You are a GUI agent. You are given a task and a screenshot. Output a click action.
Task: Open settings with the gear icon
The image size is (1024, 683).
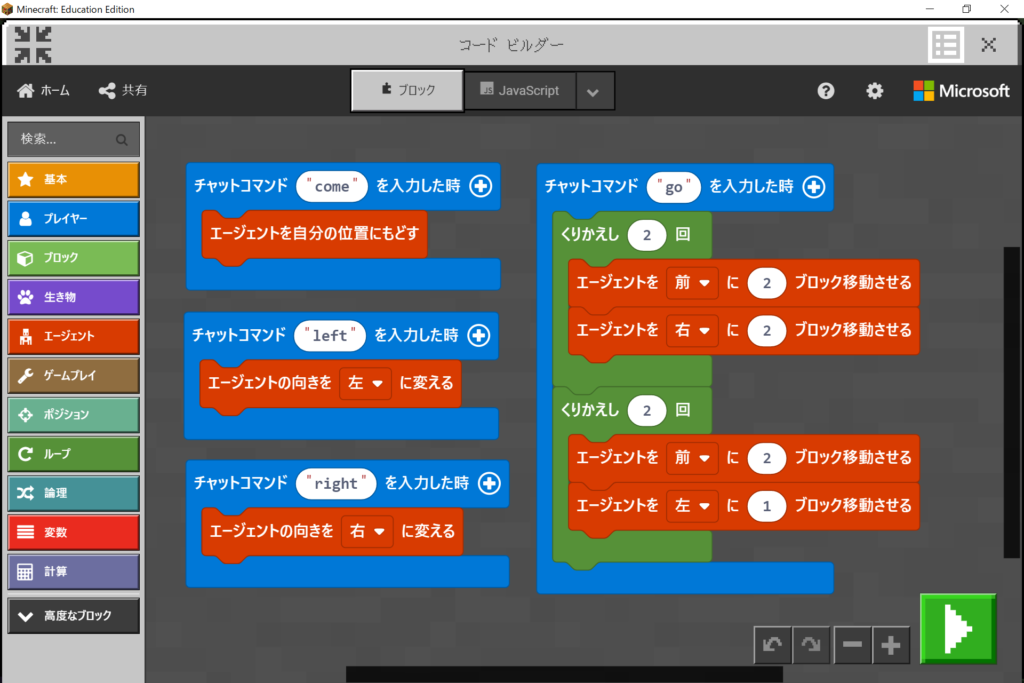tap(874, 91)
